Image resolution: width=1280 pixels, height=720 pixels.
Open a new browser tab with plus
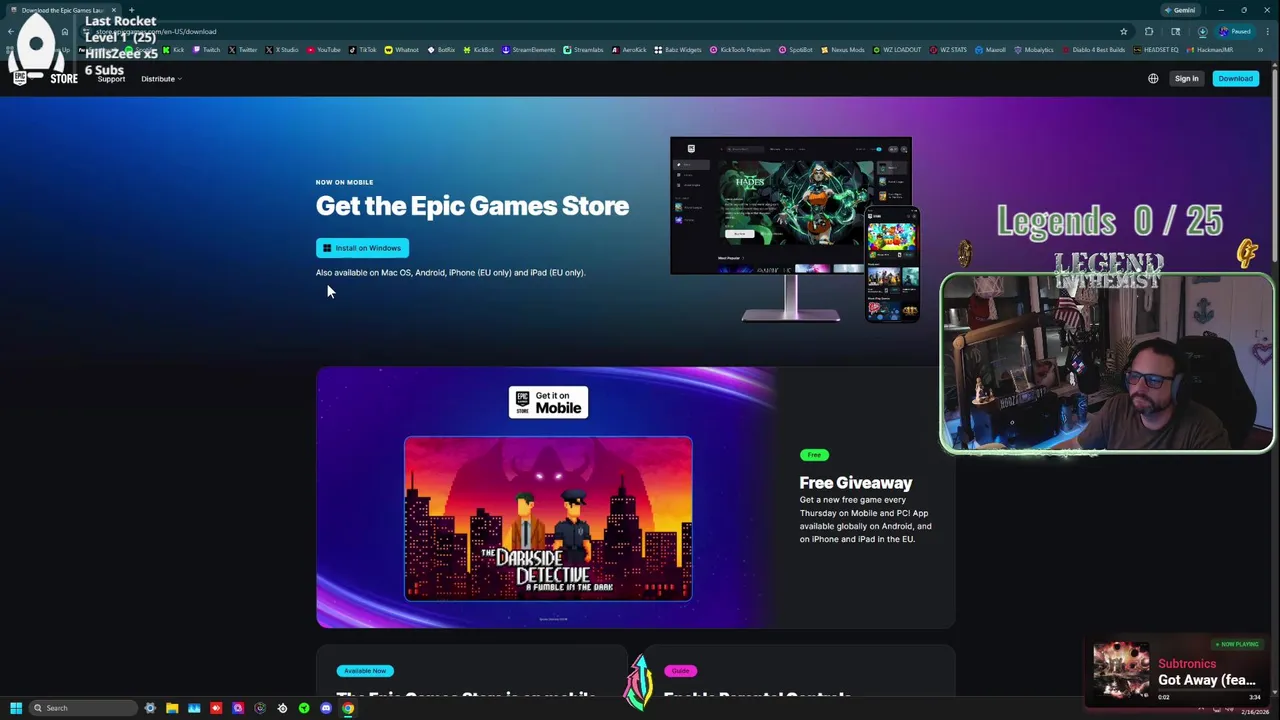pos(131,10)
